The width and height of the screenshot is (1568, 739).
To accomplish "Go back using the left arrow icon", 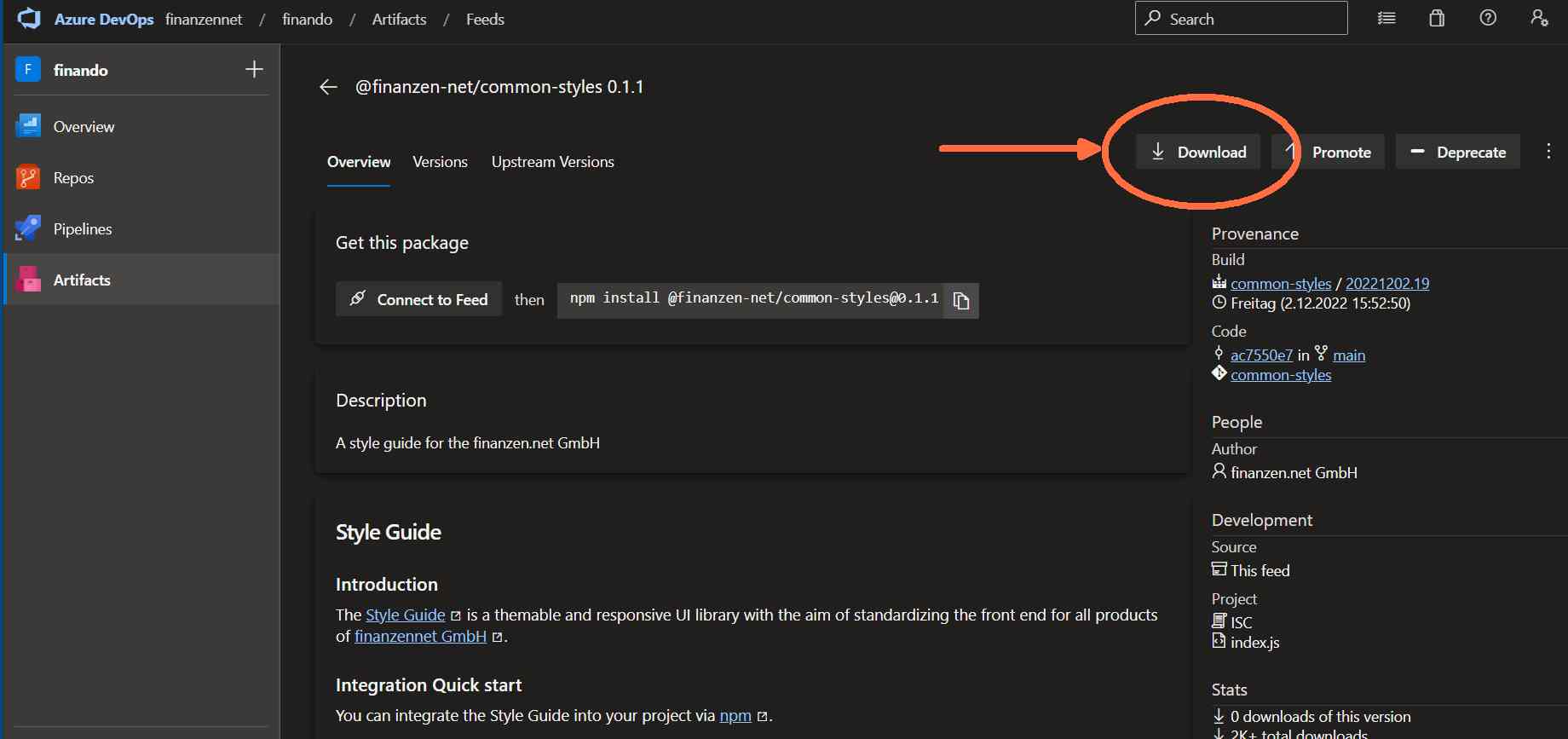I will click(x=328, y=87).
